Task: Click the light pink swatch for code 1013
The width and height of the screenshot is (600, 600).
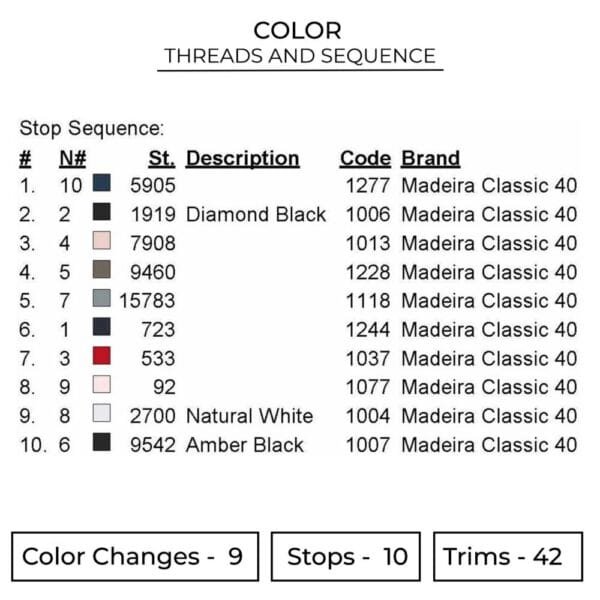Action: (101, 242)
